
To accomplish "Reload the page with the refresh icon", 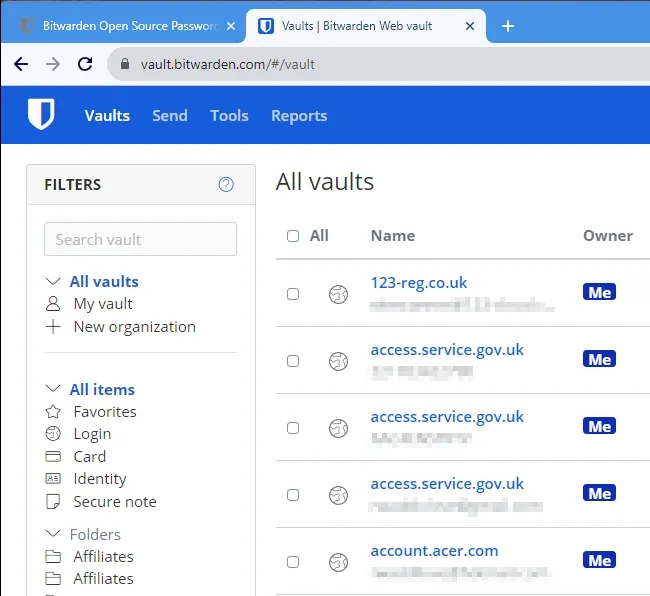I will [85, 64].
